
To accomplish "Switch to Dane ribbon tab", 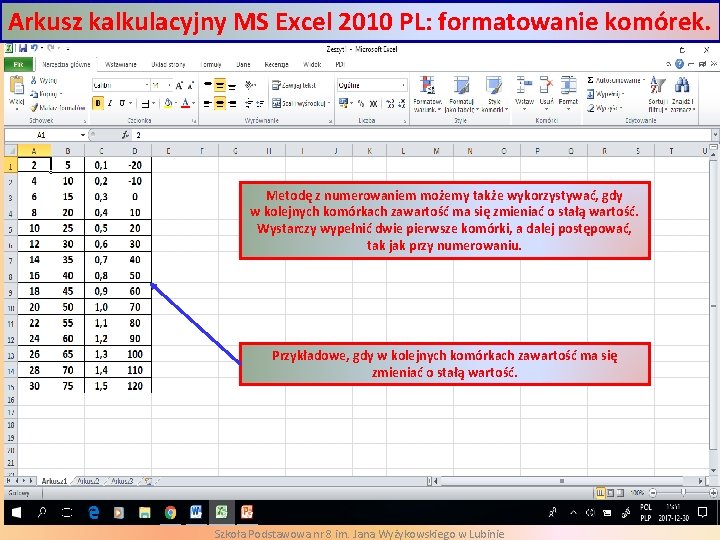I will (243, 64).
